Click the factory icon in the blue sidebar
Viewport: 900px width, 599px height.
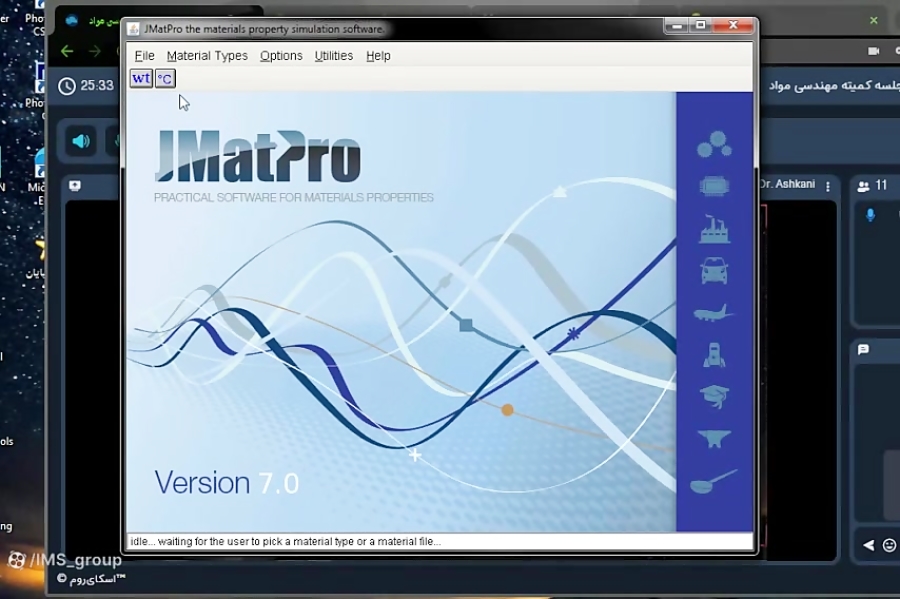(714, 229)
